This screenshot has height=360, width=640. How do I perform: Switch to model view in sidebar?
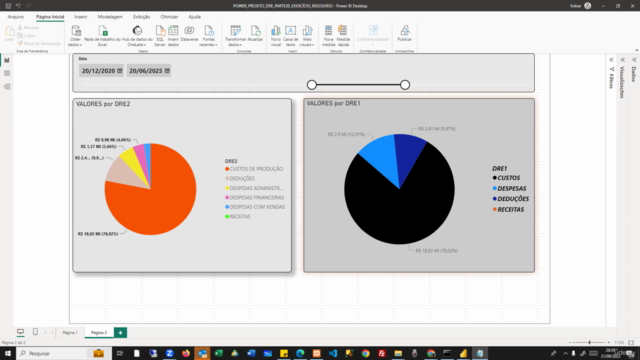click(x=7, y=87)
